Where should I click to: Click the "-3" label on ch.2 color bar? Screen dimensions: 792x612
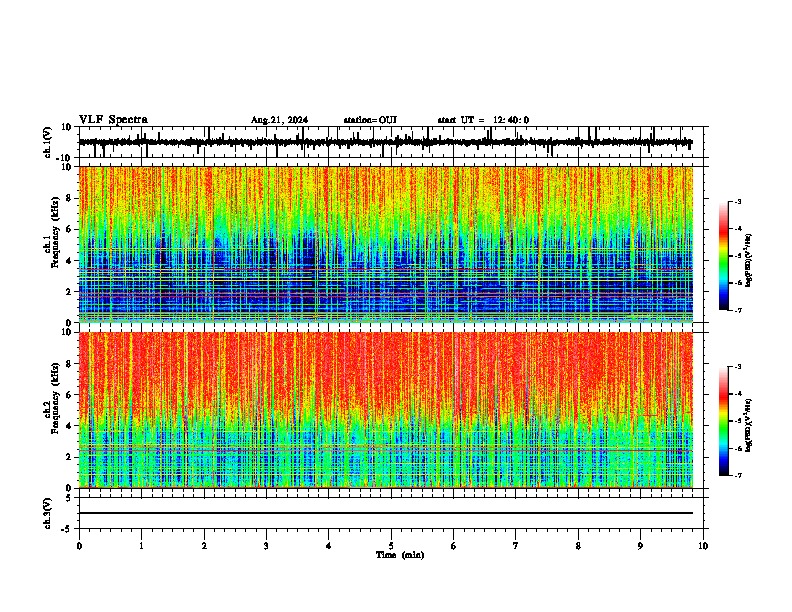point(738,367)
